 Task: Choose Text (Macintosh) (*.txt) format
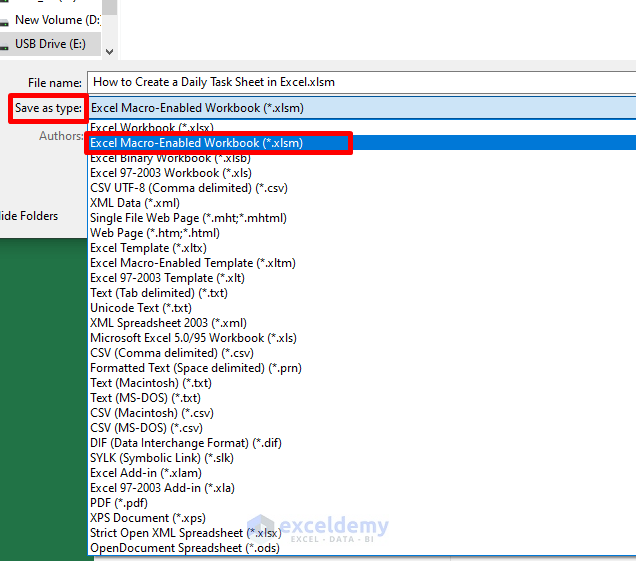[362, 383]
